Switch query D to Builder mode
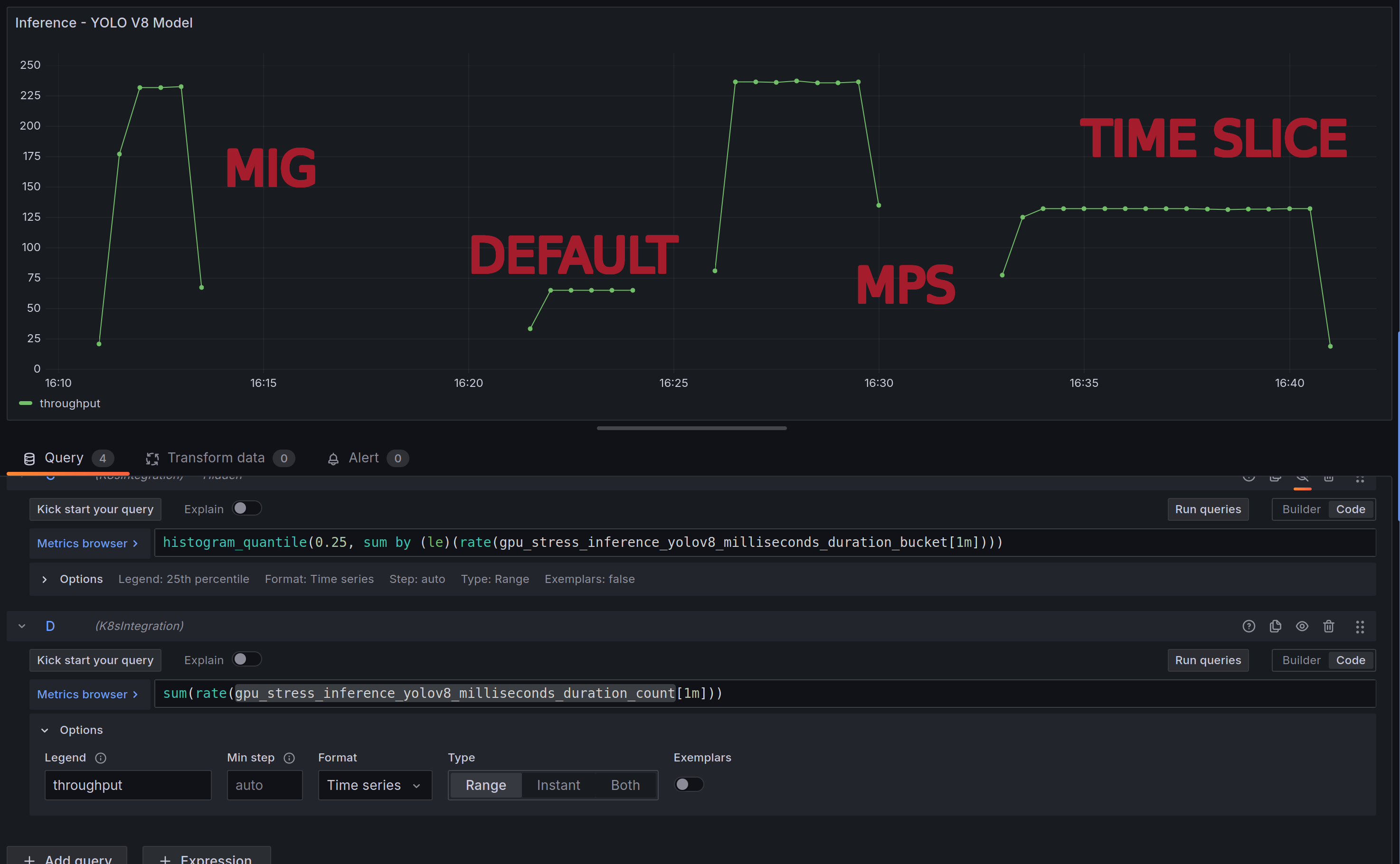 click(1301, 660)
